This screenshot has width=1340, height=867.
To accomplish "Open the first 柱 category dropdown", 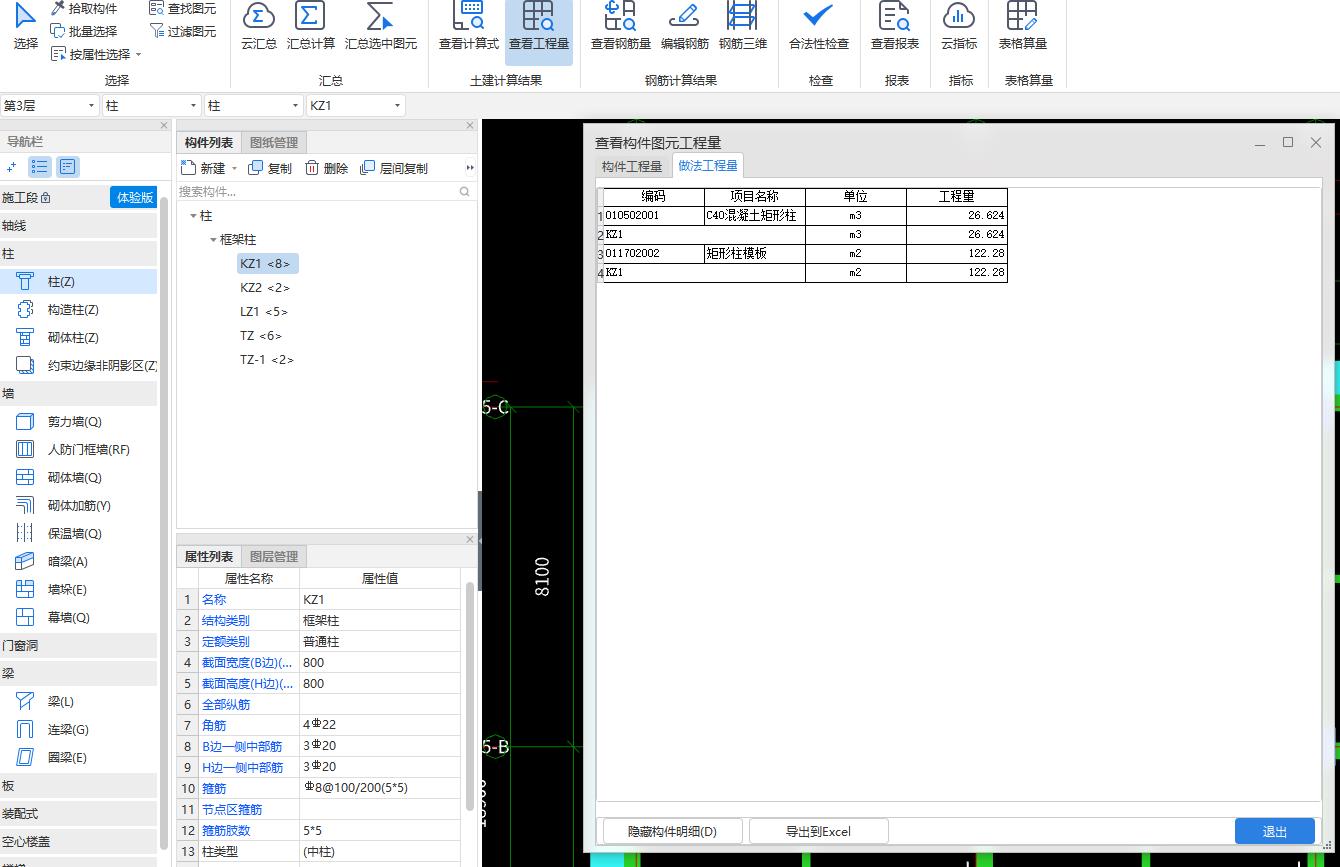I will (x=152, y=105).
